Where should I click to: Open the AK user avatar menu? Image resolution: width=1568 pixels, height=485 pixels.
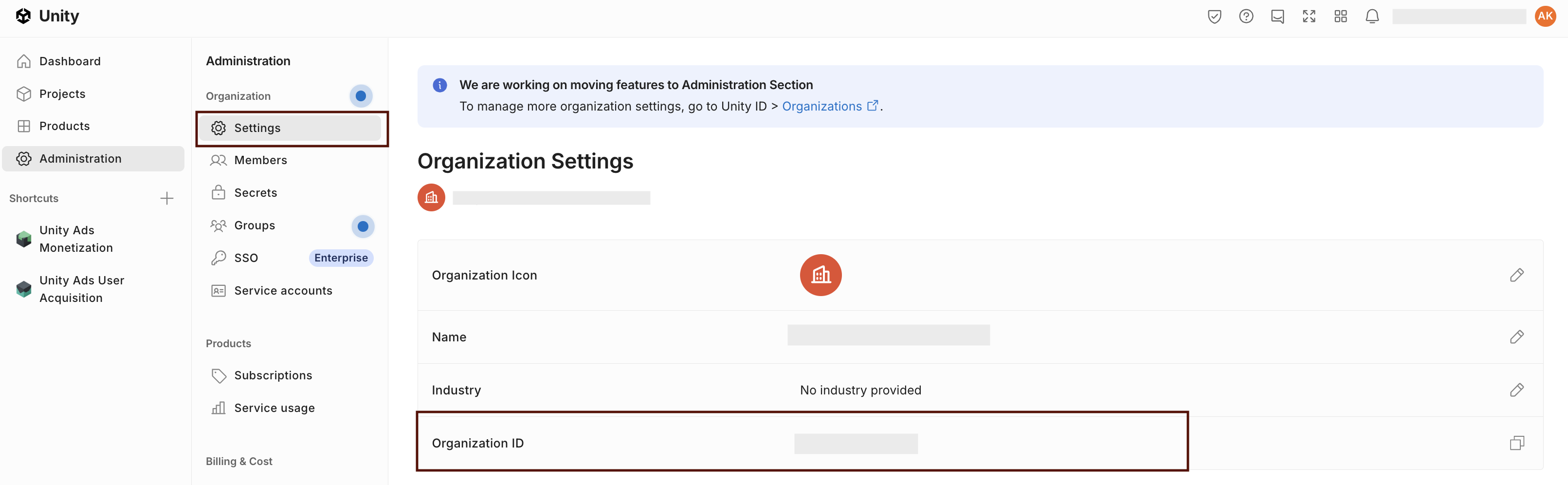coord(1545,17)
